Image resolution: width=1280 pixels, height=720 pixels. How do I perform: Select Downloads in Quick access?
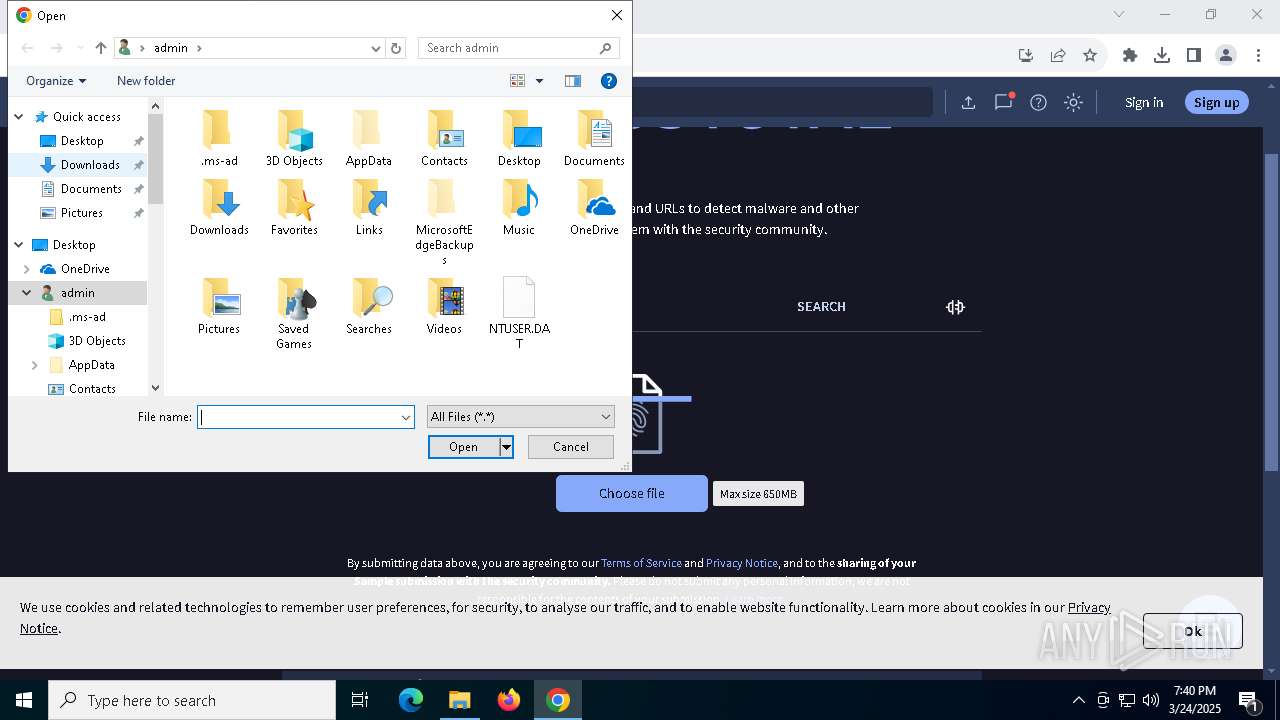(90, 165)
